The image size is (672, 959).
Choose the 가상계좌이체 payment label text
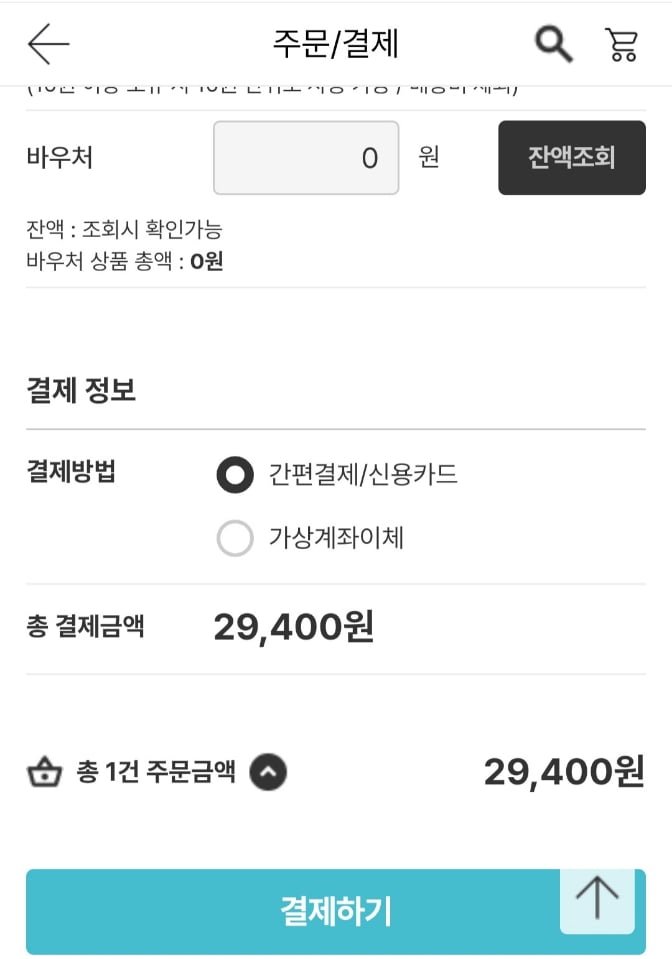point(336,539)
